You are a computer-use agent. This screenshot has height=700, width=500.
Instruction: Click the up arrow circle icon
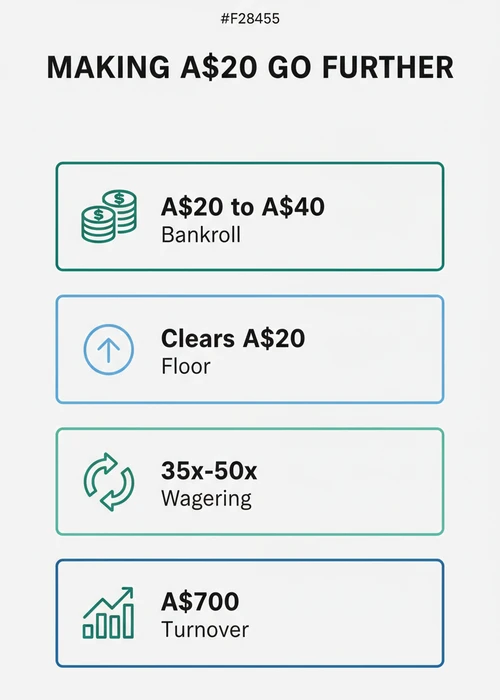(x=108, y=349)
